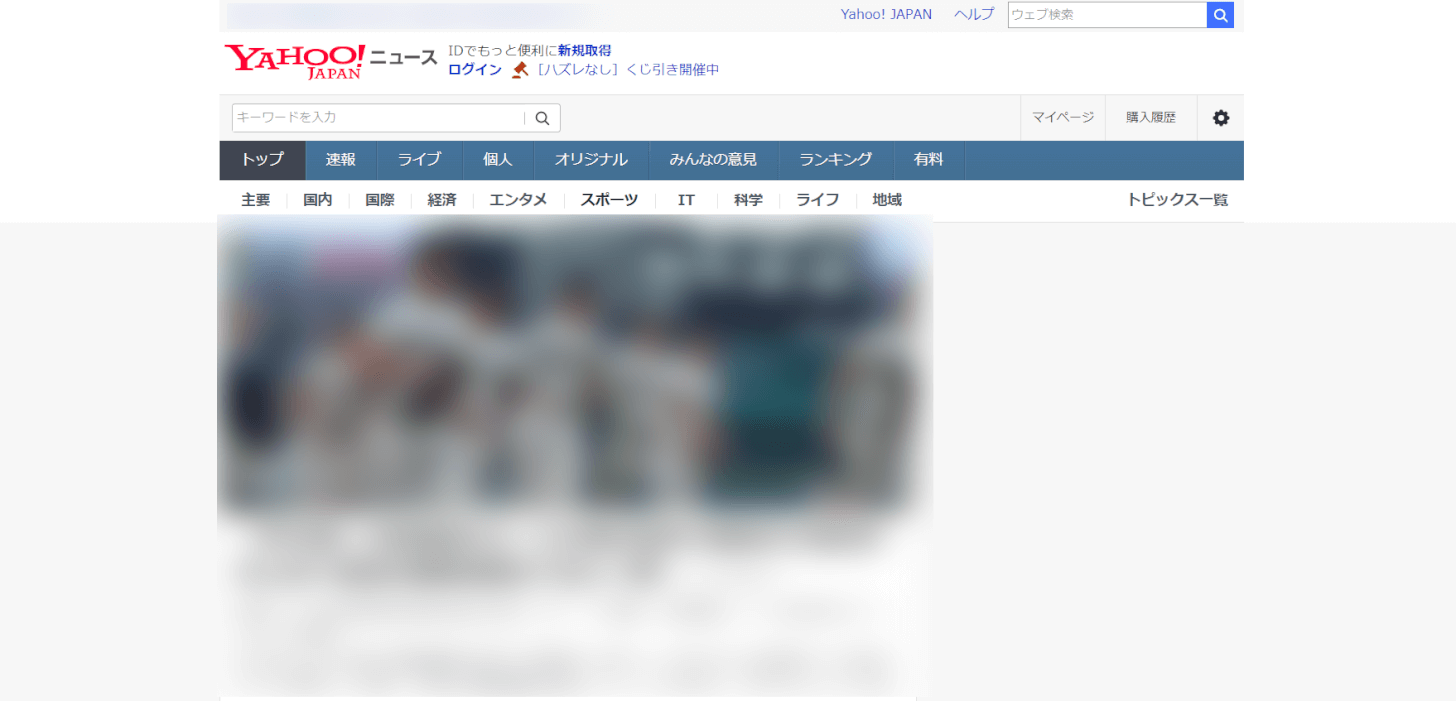1456x701 pixels.
Task: Select the 国内 category
Action: click(318, 200)
